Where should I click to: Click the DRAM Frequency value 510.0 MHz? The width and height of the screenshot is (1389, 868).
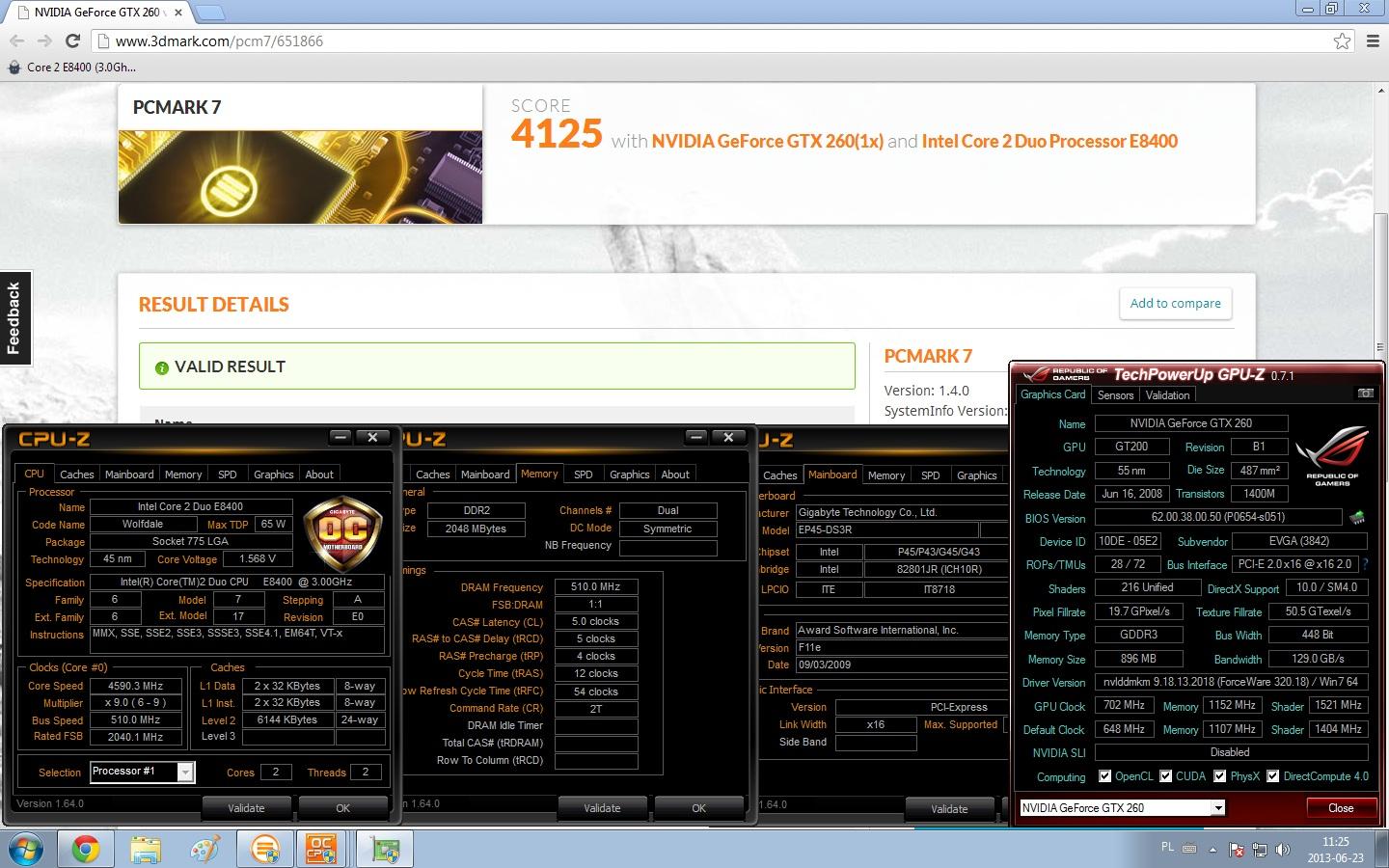[x=595, y=586]
